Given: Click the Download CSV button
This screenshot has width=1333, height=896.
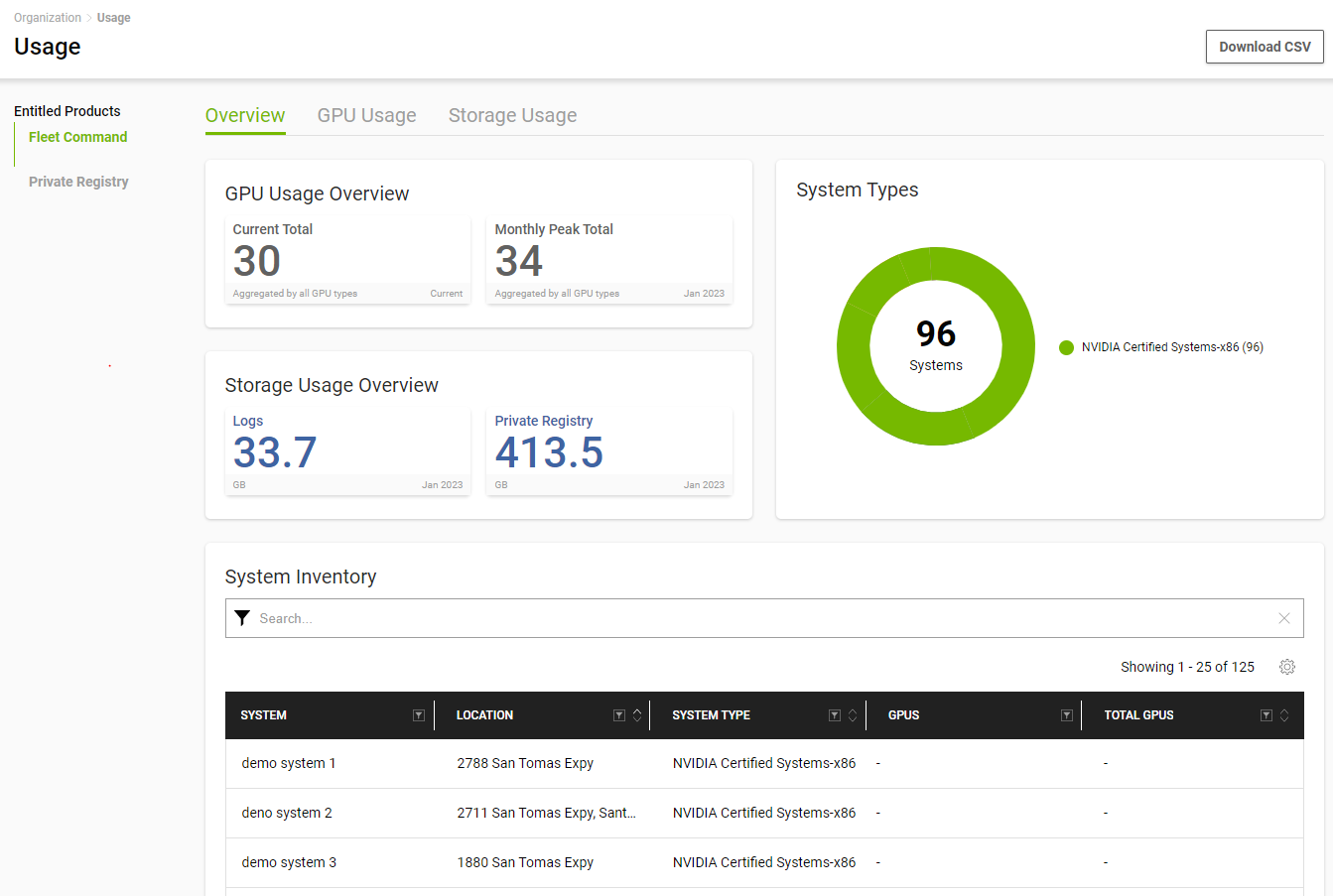Looking at the screenshot, I should (1264, 47).
